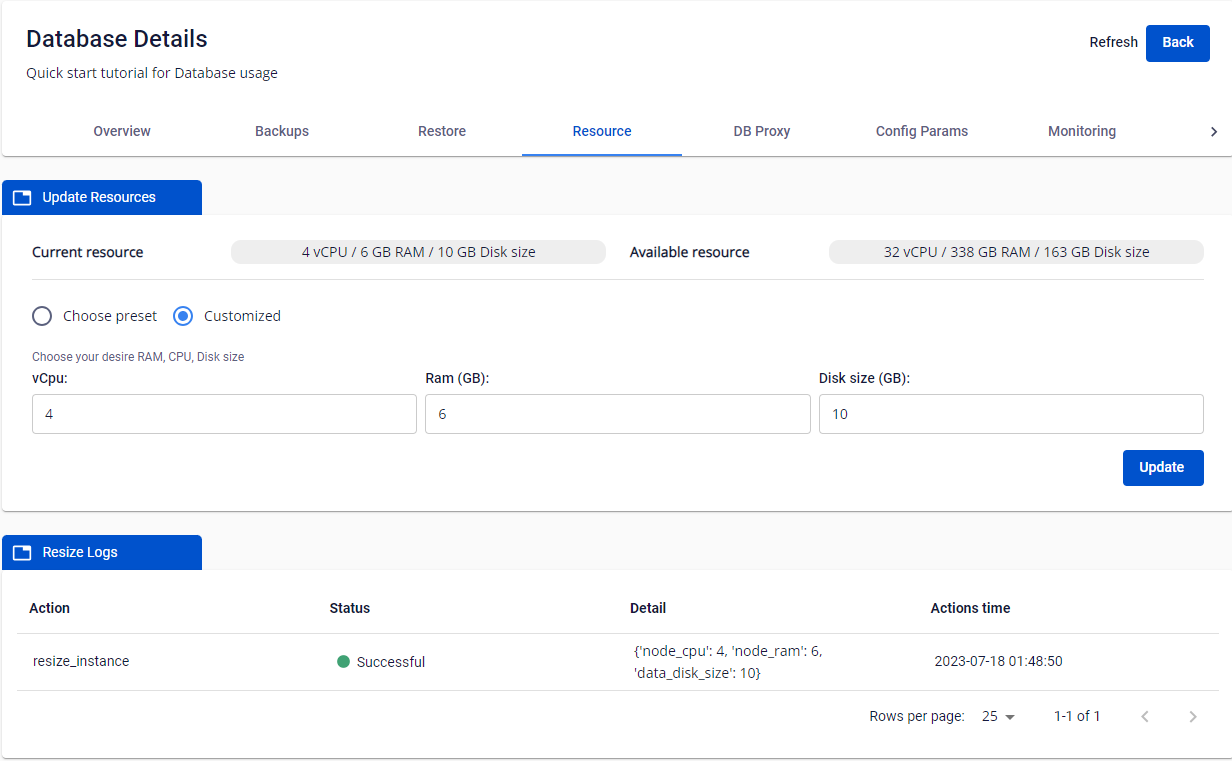
Task: Select the Resource tab
Action: pos(602,131)
